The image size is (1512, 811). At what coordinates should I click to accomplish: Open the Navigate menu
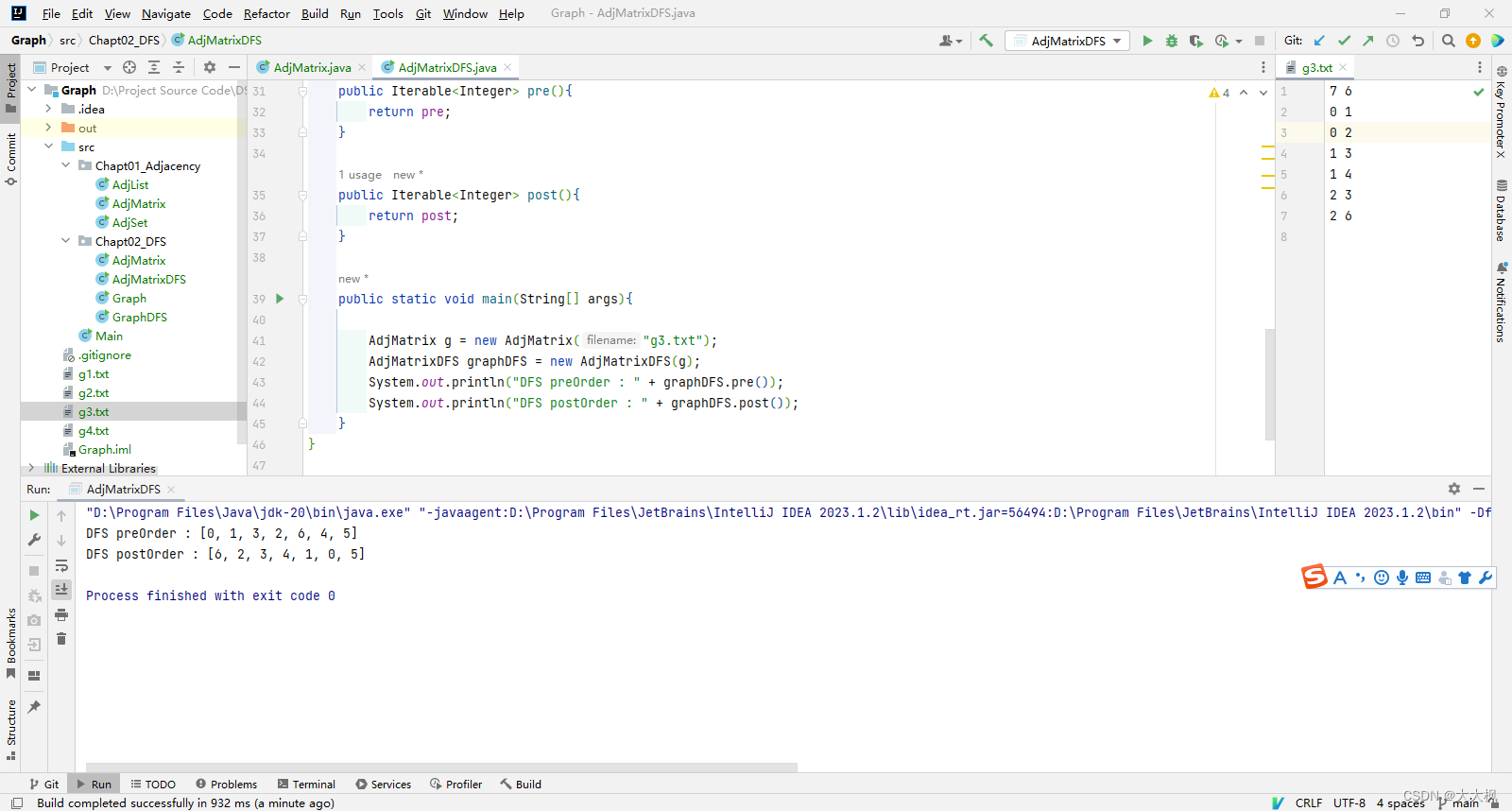(x=166, y=13)
